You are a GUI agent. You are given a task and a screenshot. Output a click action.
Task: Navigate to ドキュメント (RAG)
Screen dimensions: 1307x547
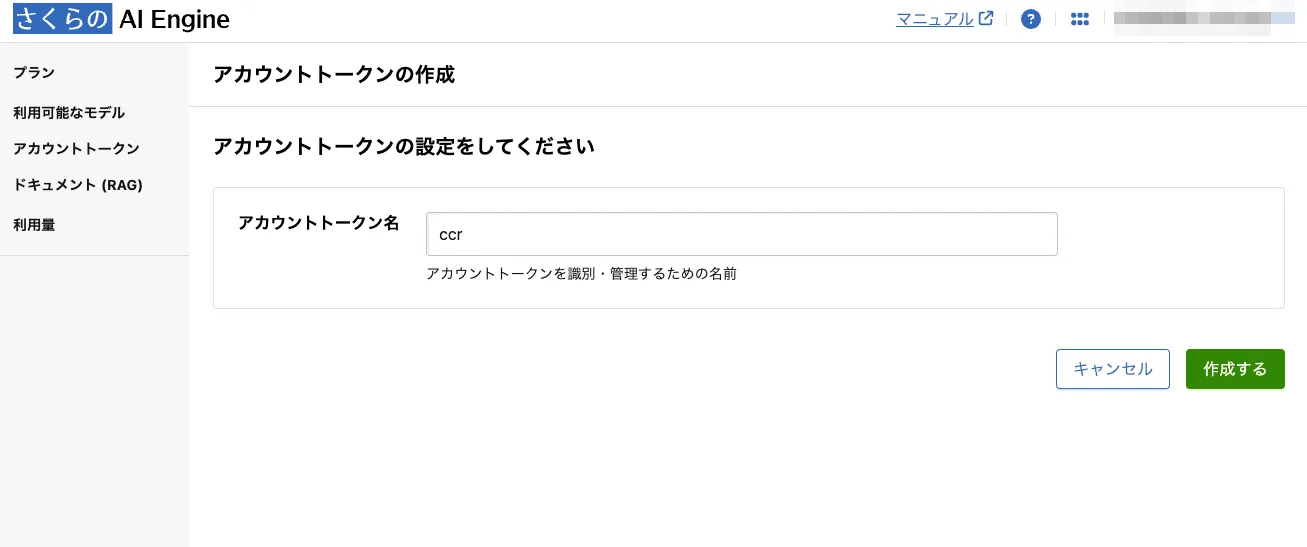(x=78, y=185)
